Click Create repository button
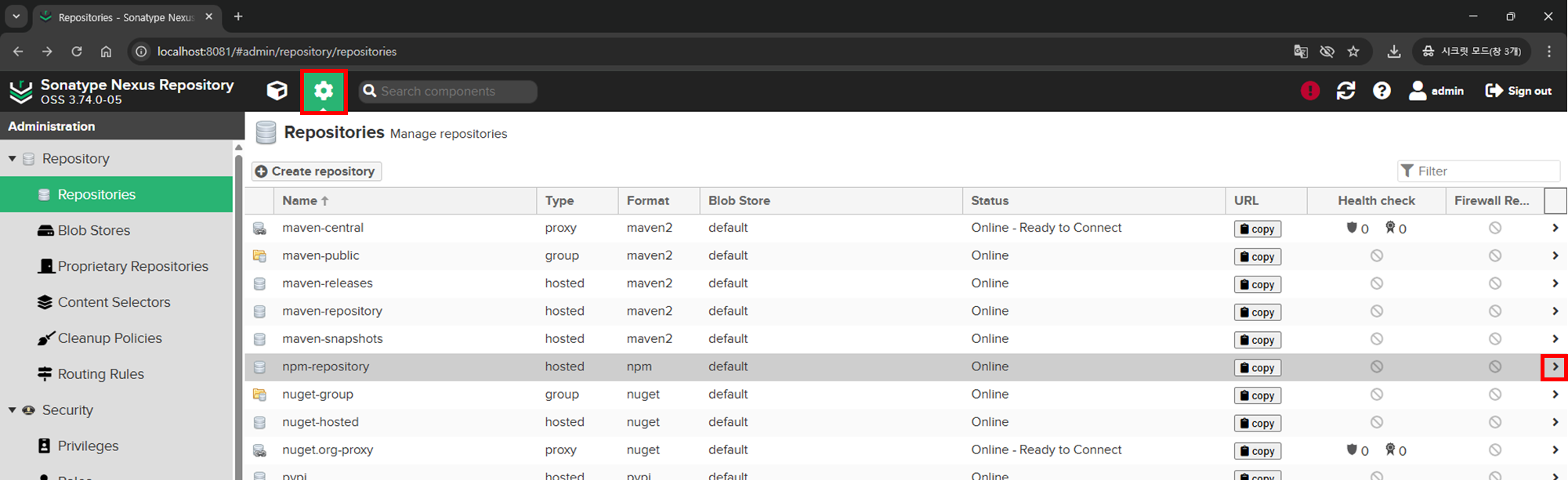The image size is (1568, 480). (x=316, y=171)
